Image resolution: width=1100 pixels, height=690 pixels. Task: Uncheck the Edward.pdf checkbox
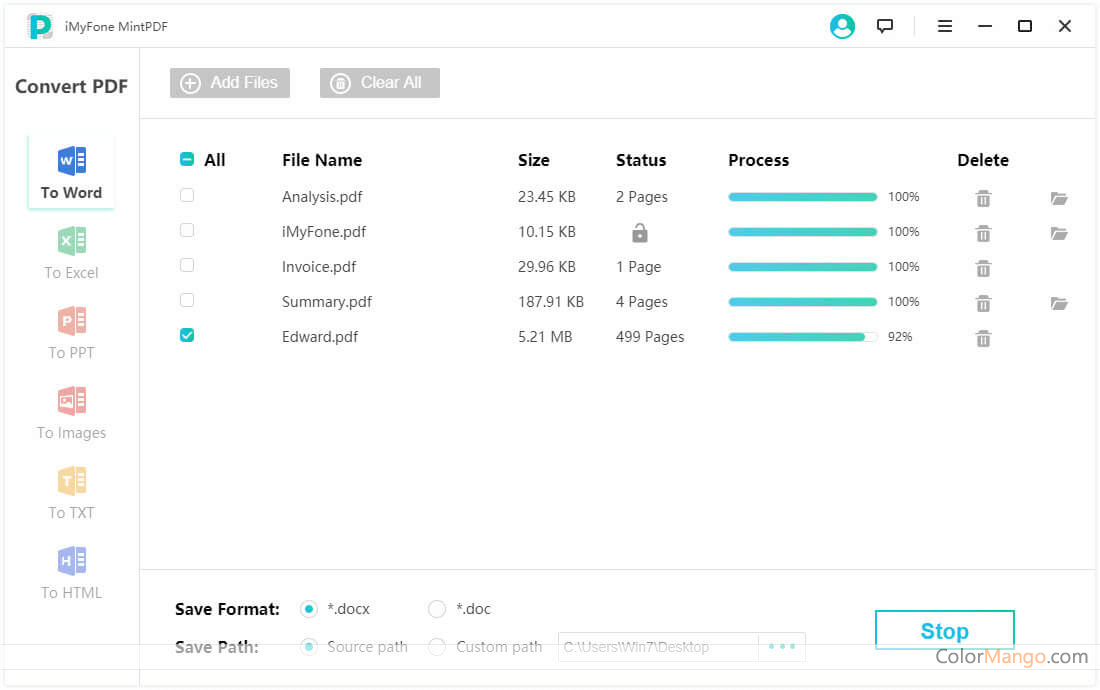(187, 336)
